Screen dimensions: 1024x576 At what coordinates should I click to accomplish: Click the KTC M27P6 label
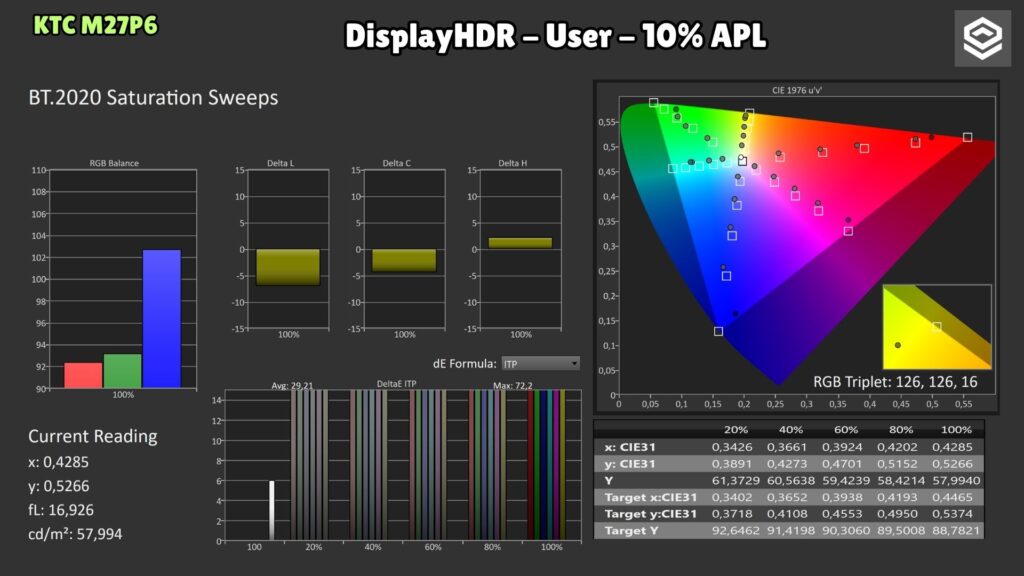(95, 25)
